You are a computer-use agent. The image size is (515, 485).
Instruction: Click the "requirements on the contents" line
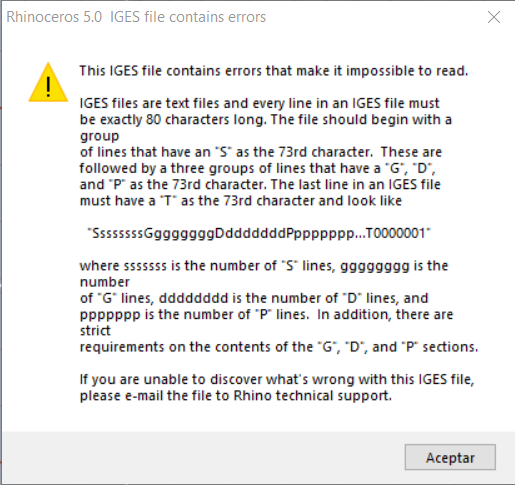[279, 347]
